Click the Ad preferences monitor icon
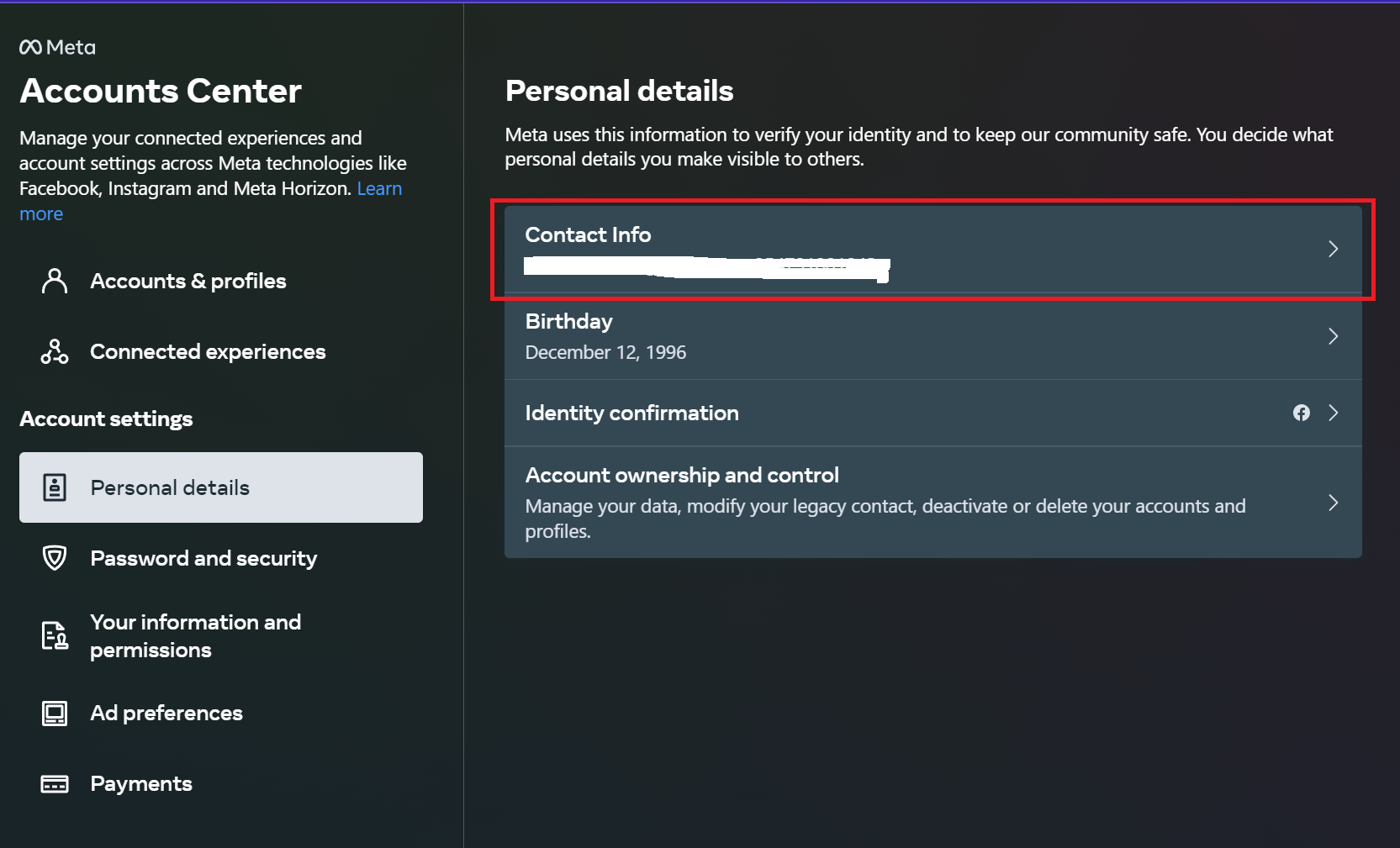 55,713
